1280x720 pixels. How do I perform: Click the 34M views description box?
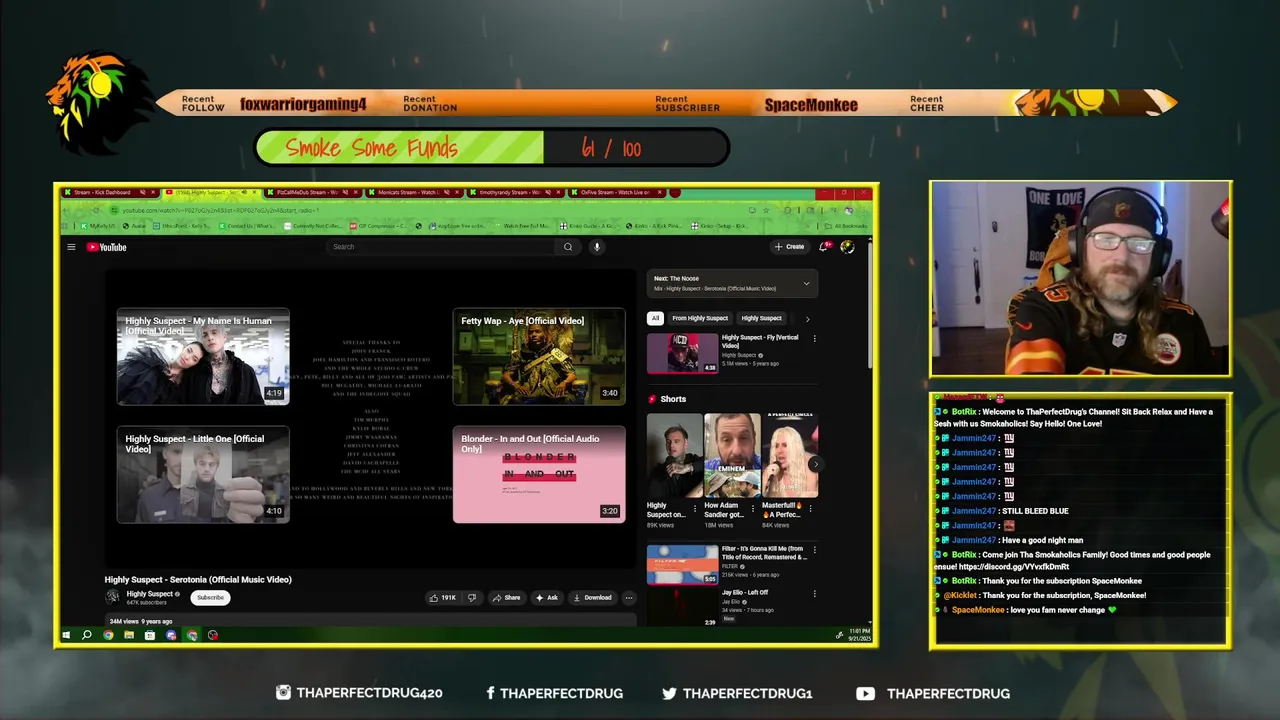coord(370,621)
